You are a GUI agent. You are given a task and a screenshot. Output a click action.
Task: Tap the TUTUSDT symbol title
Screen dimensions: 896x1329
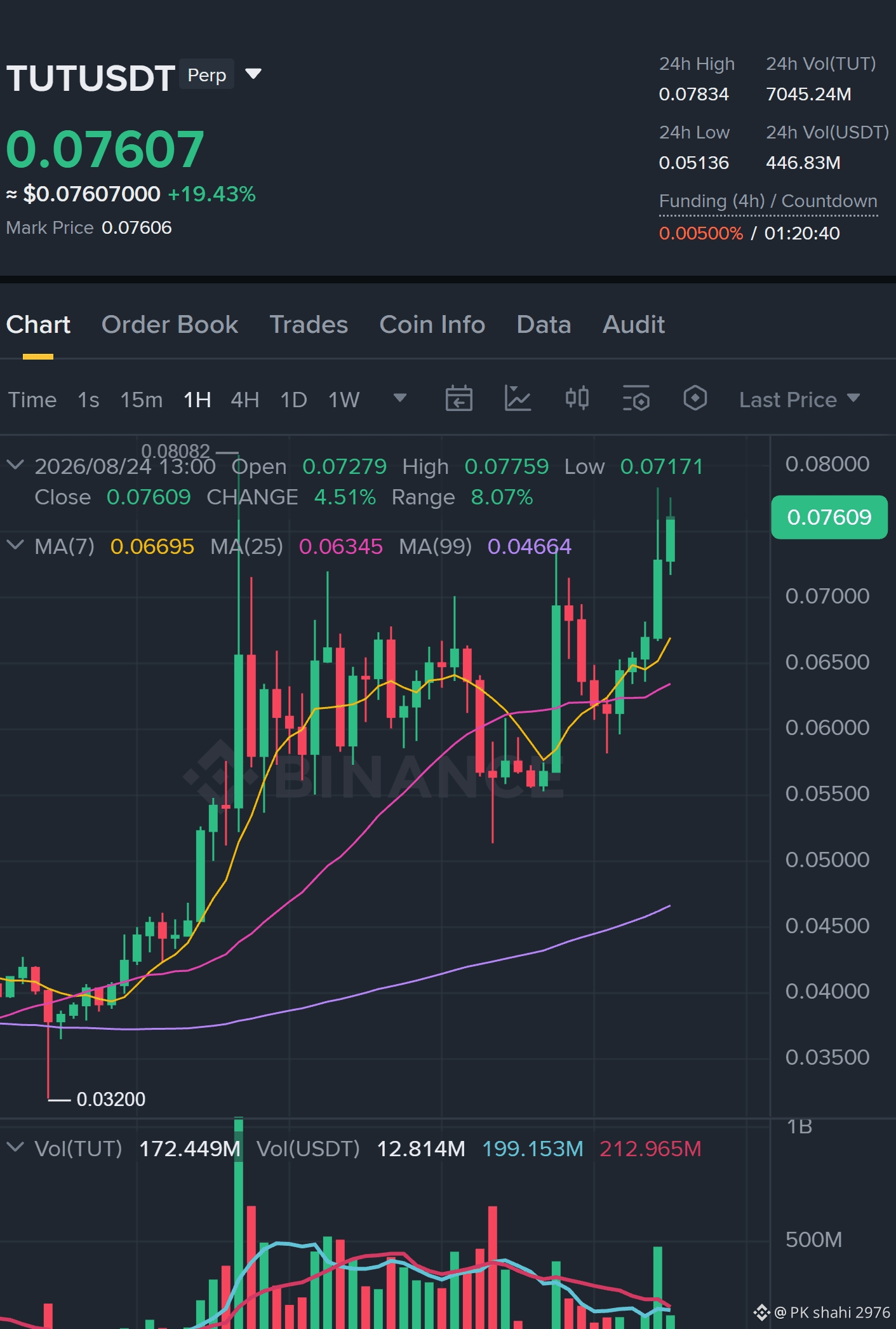pos(91,78)
